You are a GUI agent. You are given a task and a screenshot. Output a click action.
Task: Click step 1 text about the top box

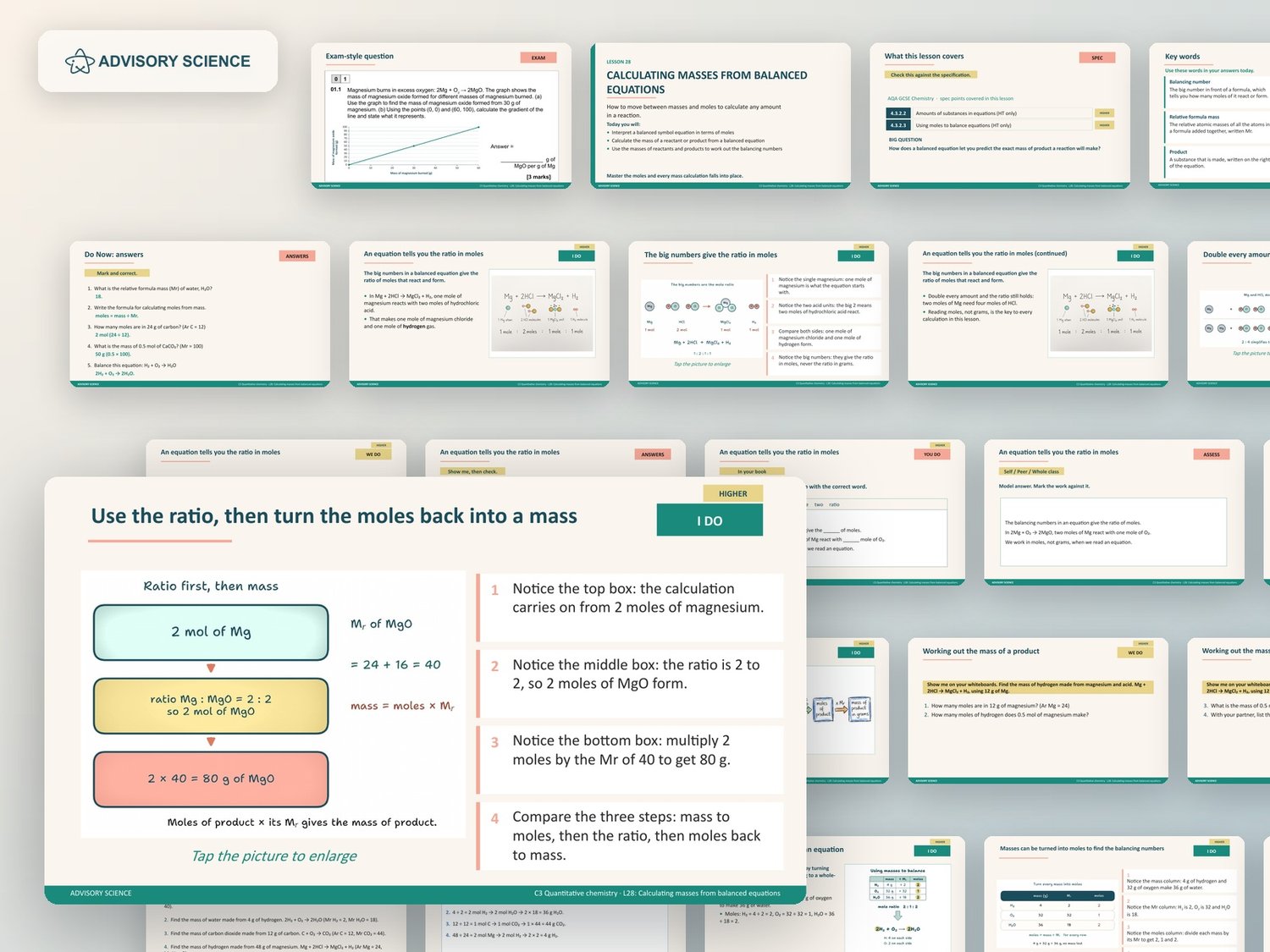tap(638, 597)
